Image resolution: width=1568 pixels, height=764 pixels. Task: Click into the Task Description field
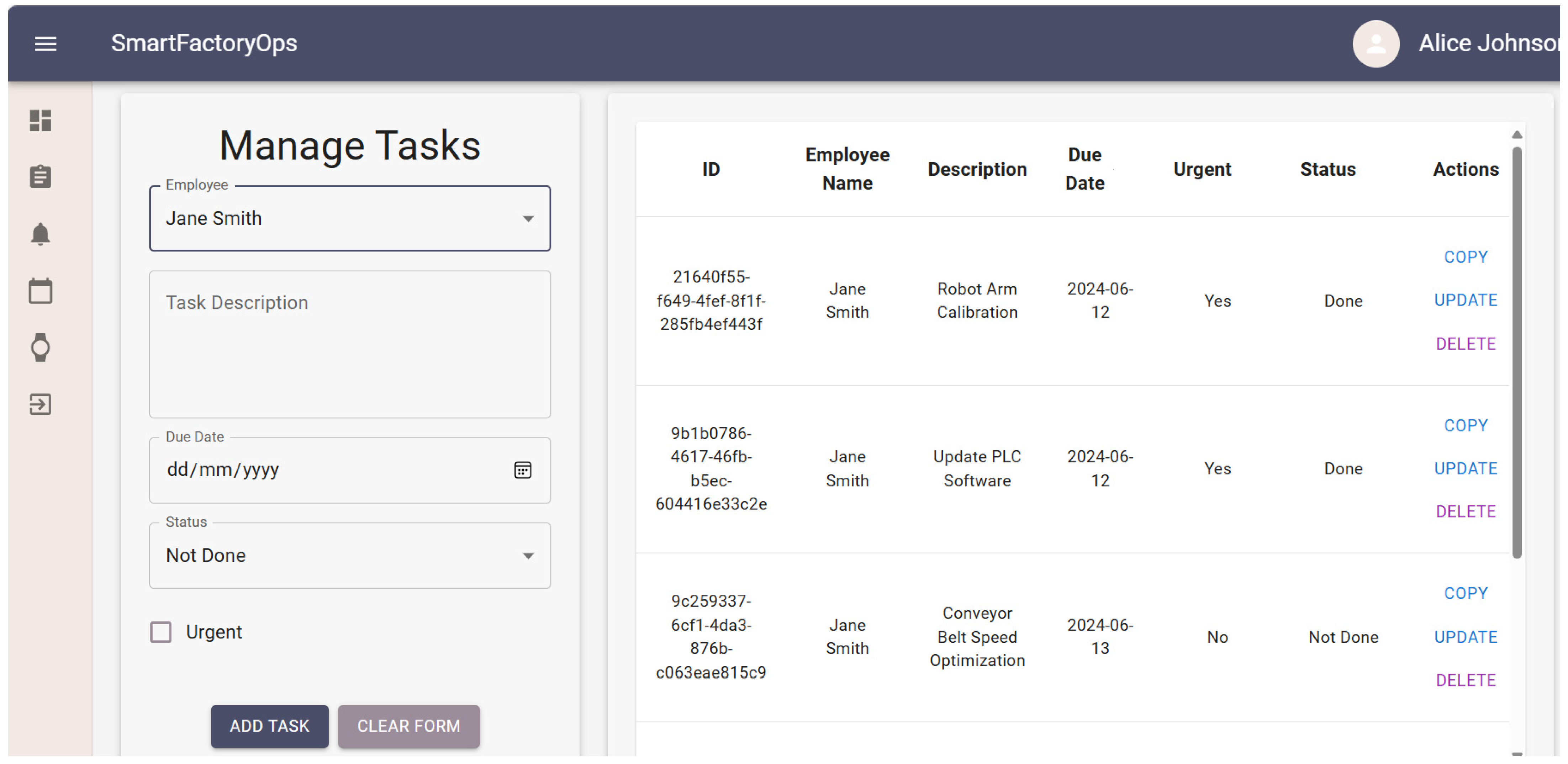click(349, 344)
